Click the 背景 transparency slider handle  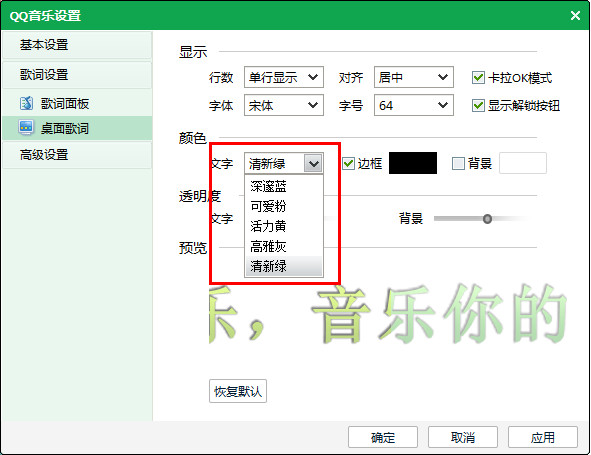(x=487, y=219)
